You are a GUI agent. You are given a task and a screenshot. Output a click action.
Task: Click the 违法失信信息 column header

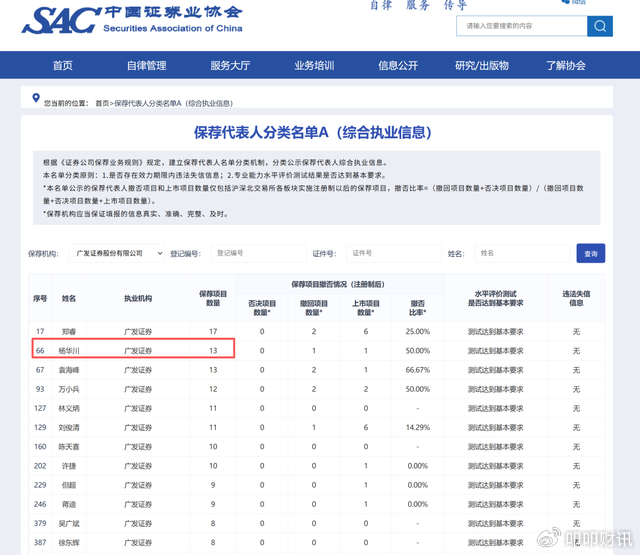point(576,298)
